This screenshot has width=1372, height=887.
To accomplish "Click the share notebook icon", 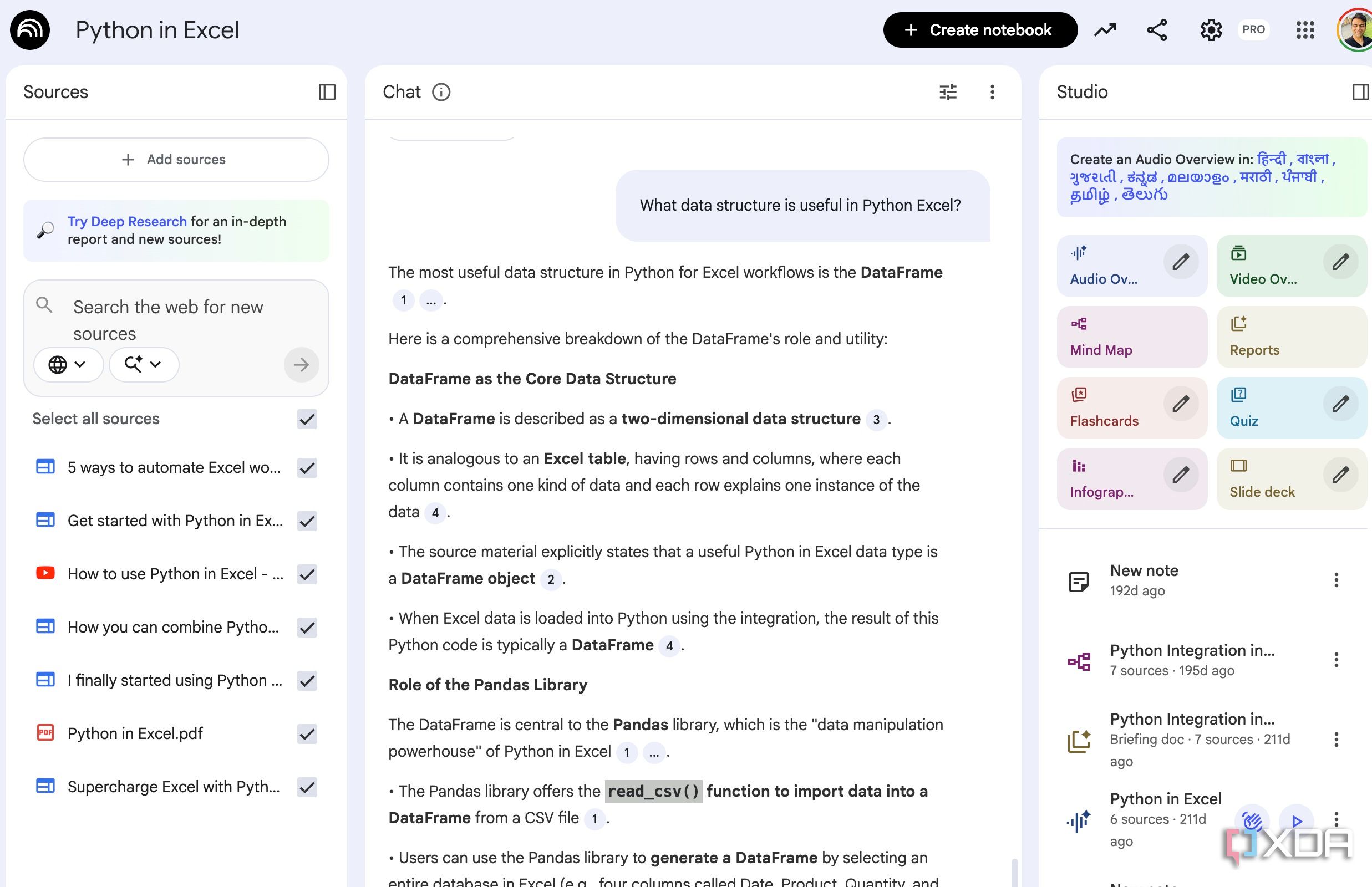I will tap(1156, 30).
